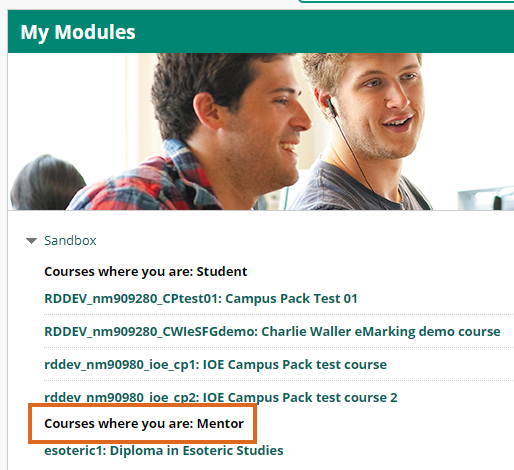The image size is (514, 470).
Task: Select the 'Courses where you are: Student' heading
Action: pos(146,272)
